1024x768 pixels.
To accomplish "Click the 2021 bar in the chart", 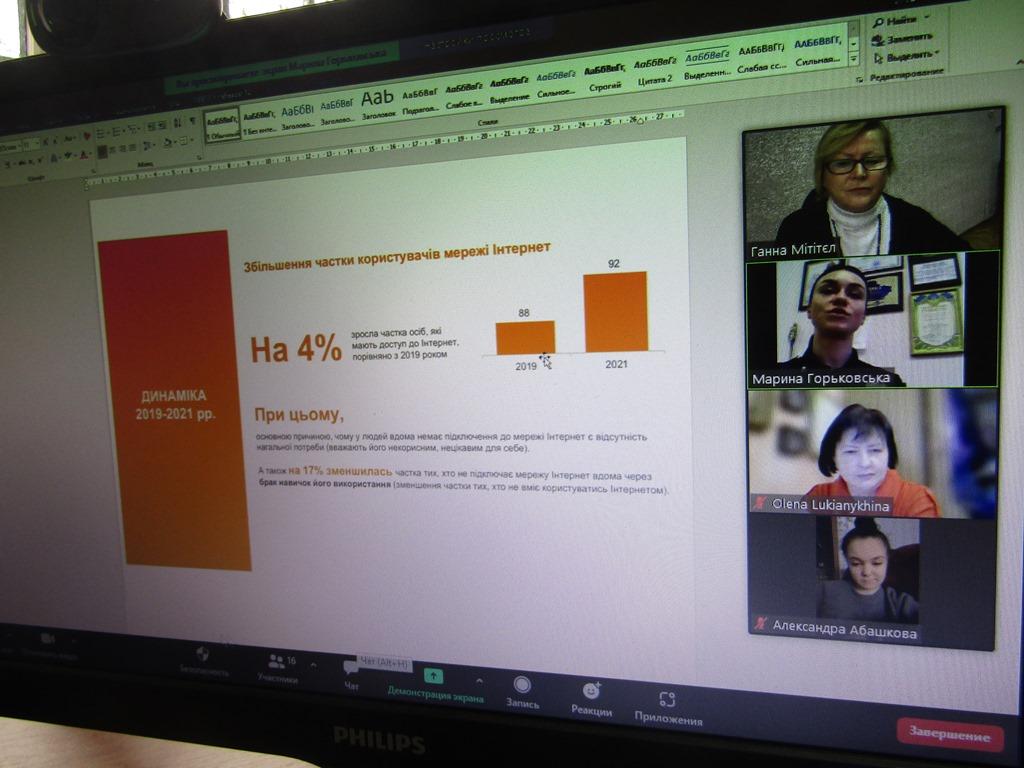I will coord(616,312).
